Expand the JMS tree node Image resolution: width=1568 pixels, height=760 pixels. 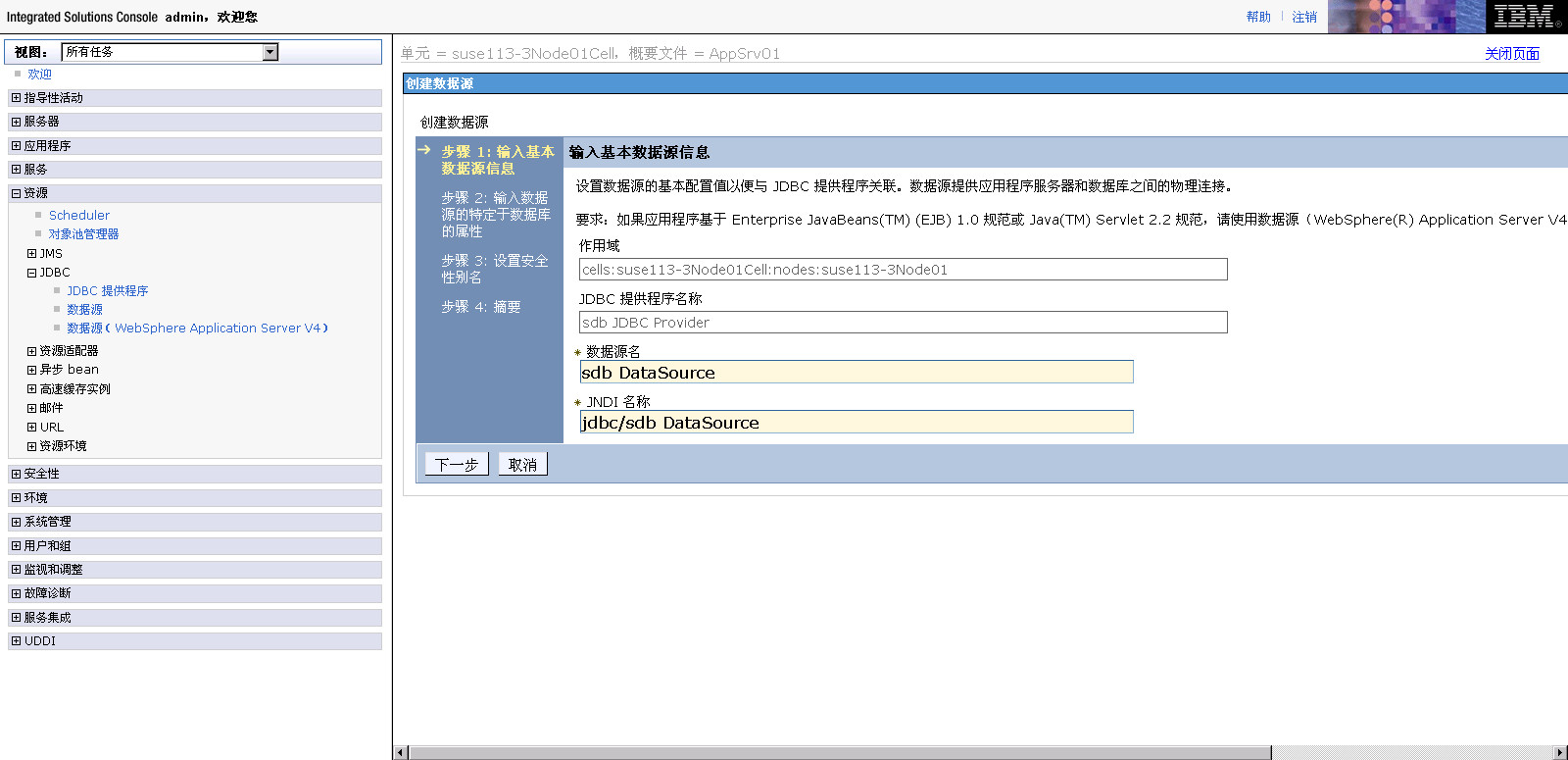coord(32,254)
